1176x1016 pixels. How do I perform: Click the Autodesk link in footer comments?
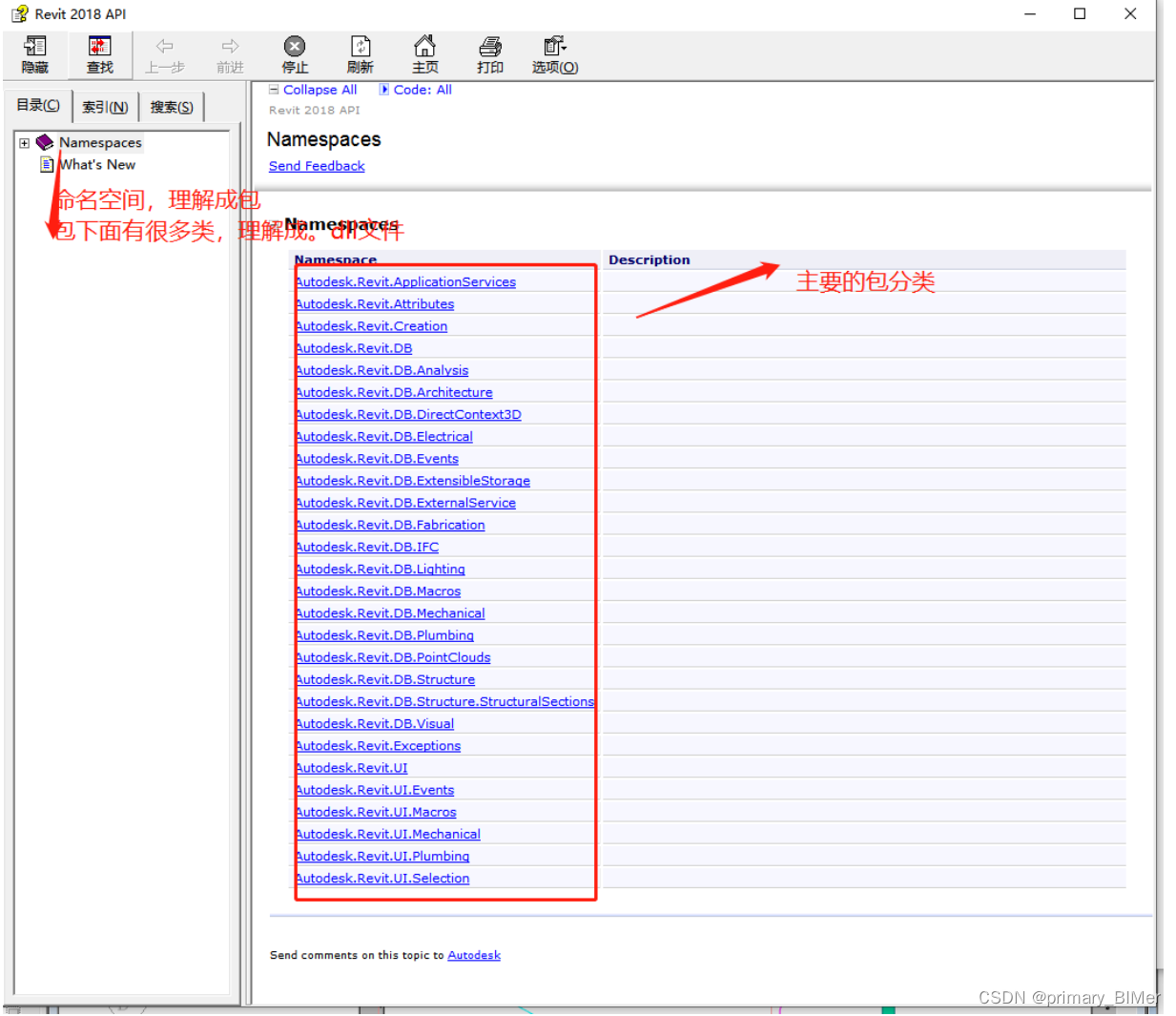474,955
